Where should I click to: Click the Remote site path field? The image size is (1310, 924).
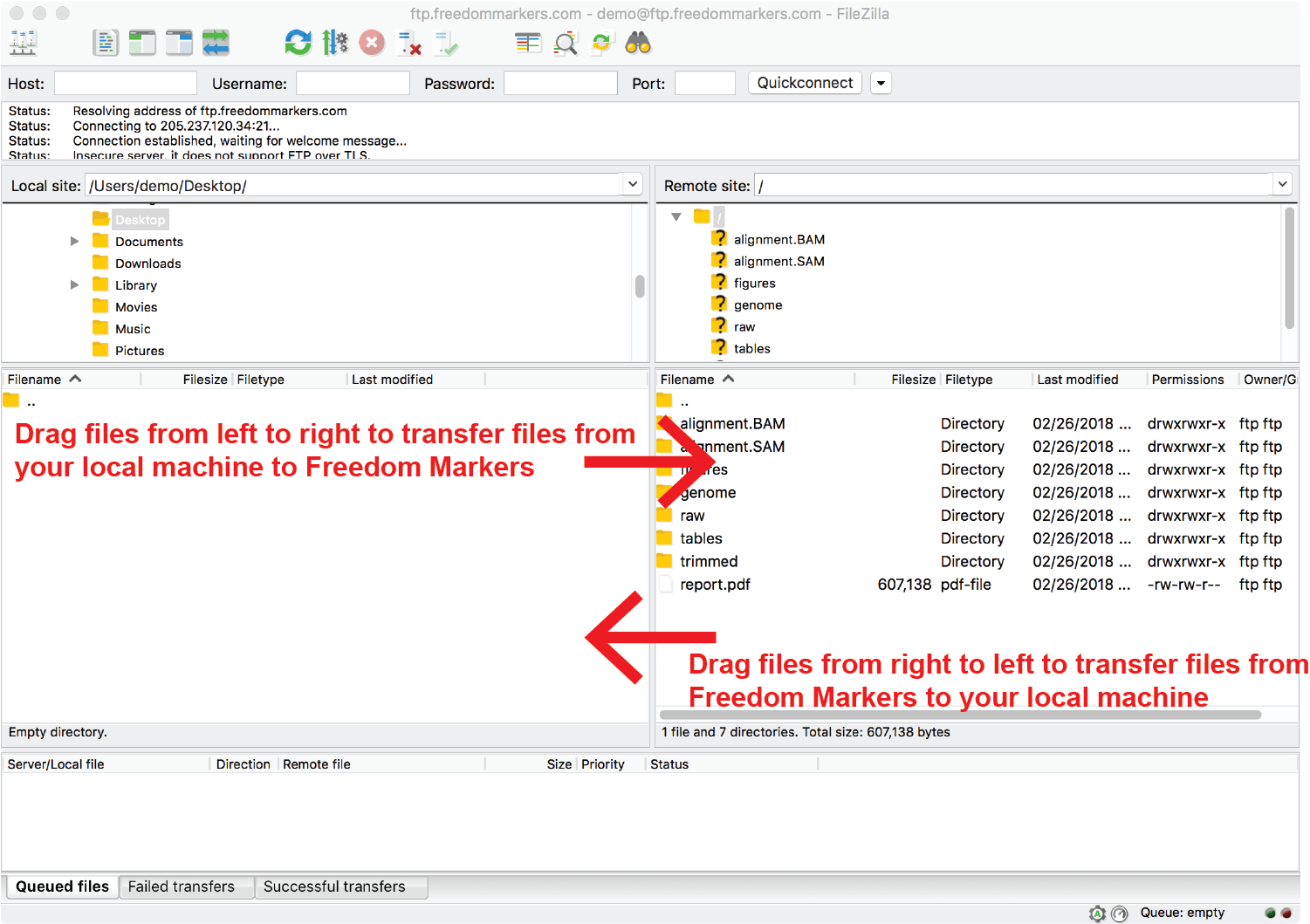[x=1013, y=185]
